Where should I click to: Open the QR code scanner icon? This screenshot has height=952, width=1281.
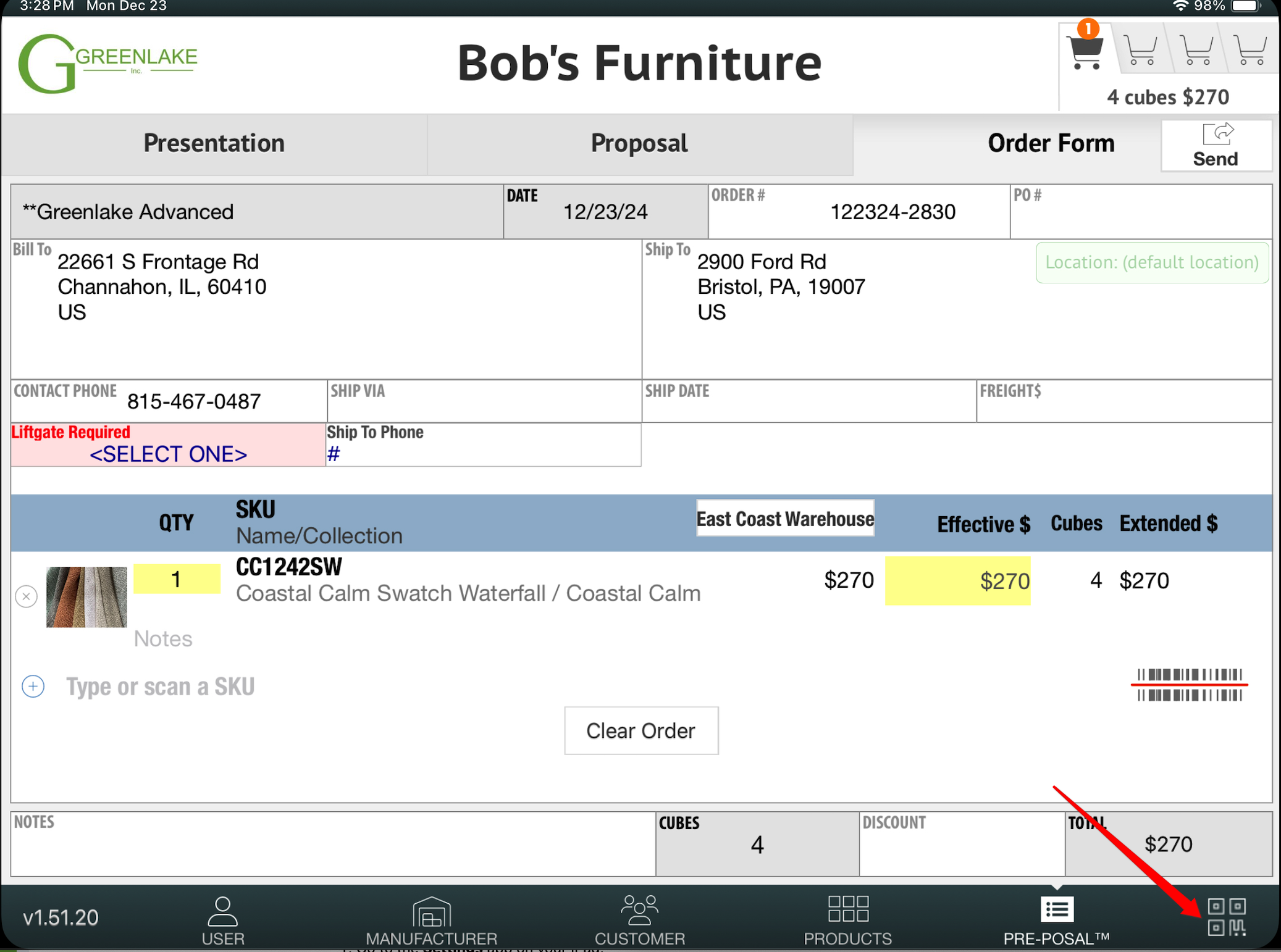tap(1227, 917)
